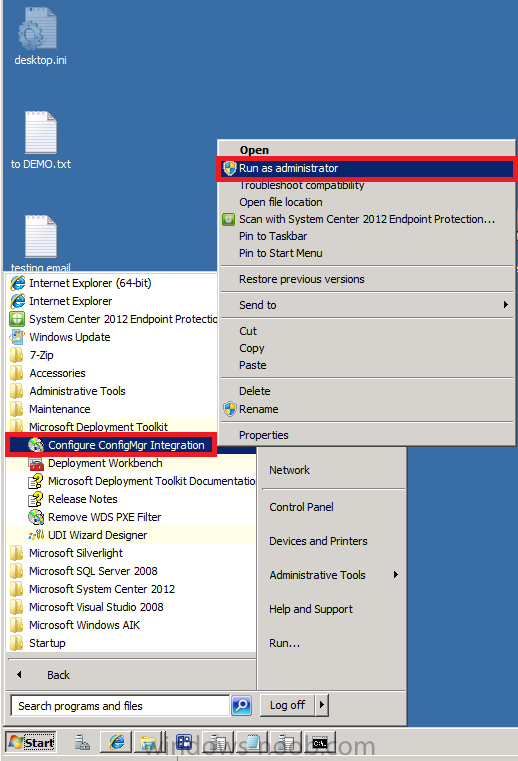Image resolution: width=518 pixels, height=761 pixels.
Task: Choose Scan with System Center 2012 Endpoint Protection
Action: pyautogui.click(x=367, y=219)
